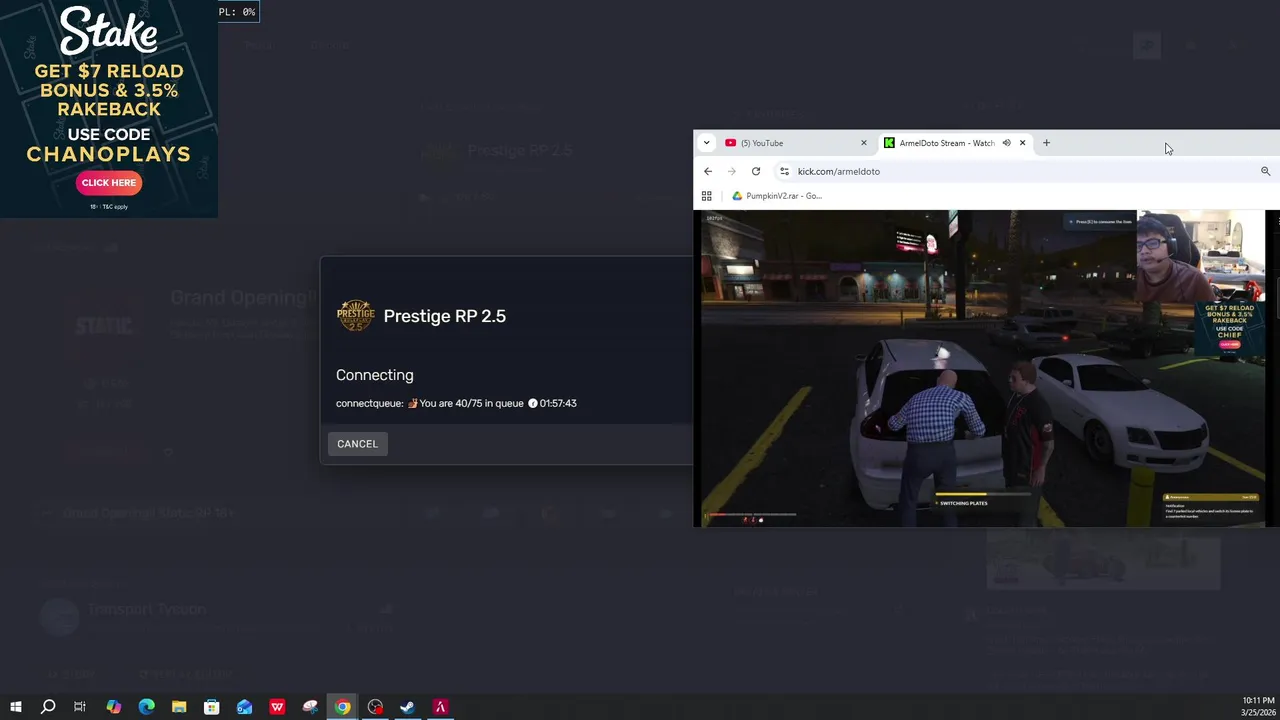Image resolution: width=1280 pixels, height=720 pixels.
Task: Open File Explorer from taskbar
Action: pyautogui.click(x=179, y=707)
